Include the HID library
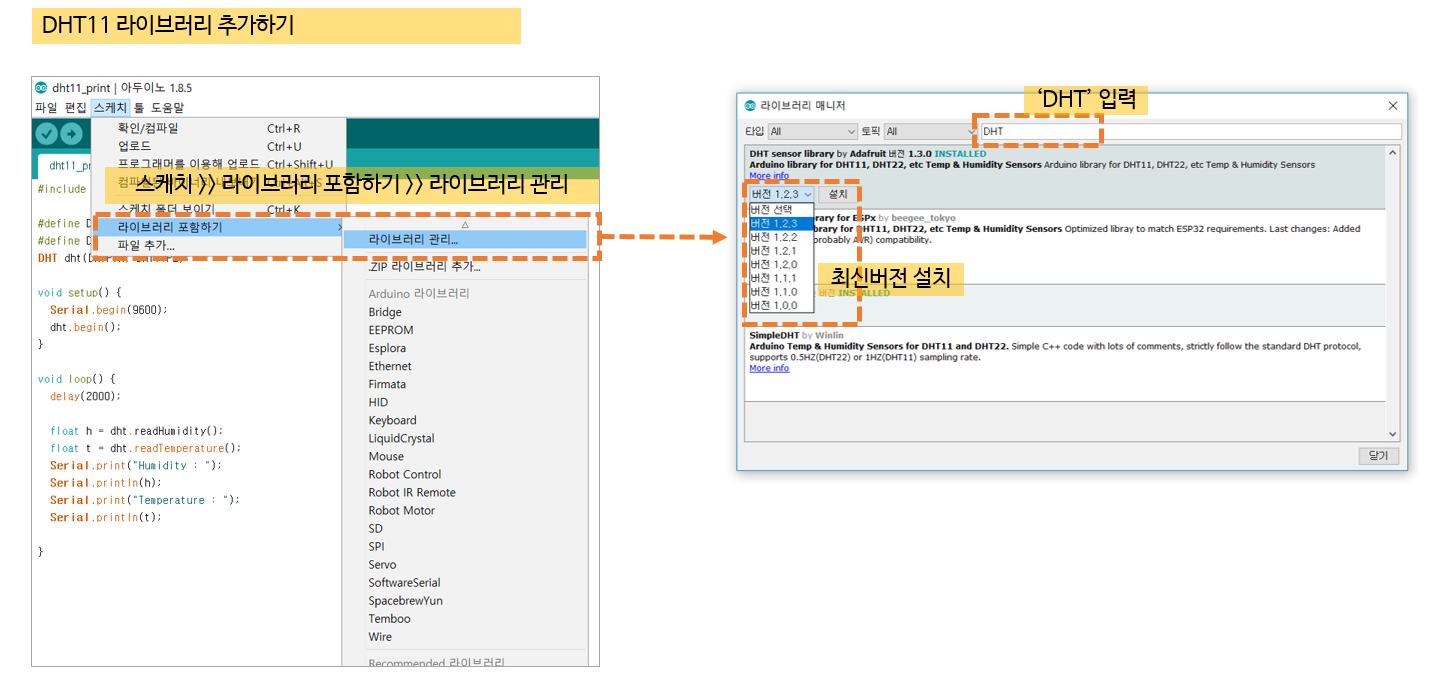This screenshot has width=1430, height=690. (x=378, y=402)
